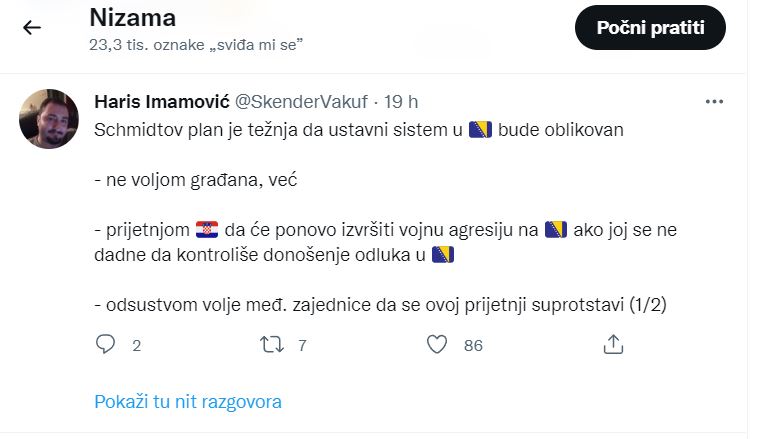Screen dimensions: 772x439
Task: Open the Pokaži tu nit razgovora link
Action: point(188,402)
